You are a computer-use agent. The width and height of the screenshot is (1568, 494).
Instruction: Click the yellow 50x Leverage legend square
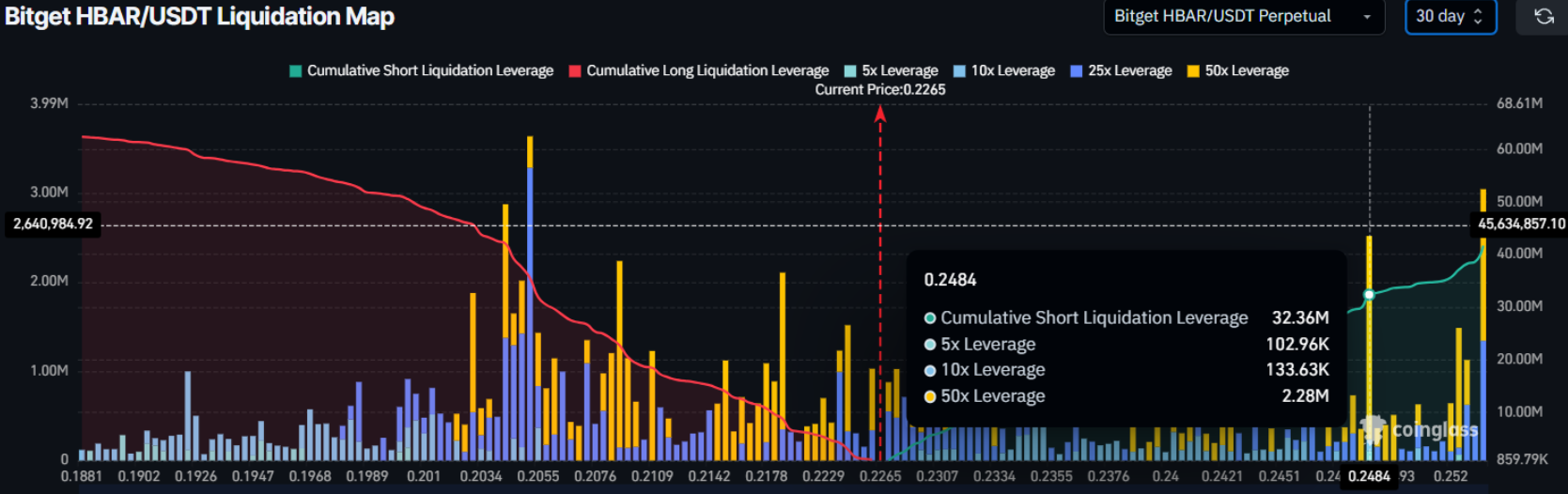[x=1193, y=71]
